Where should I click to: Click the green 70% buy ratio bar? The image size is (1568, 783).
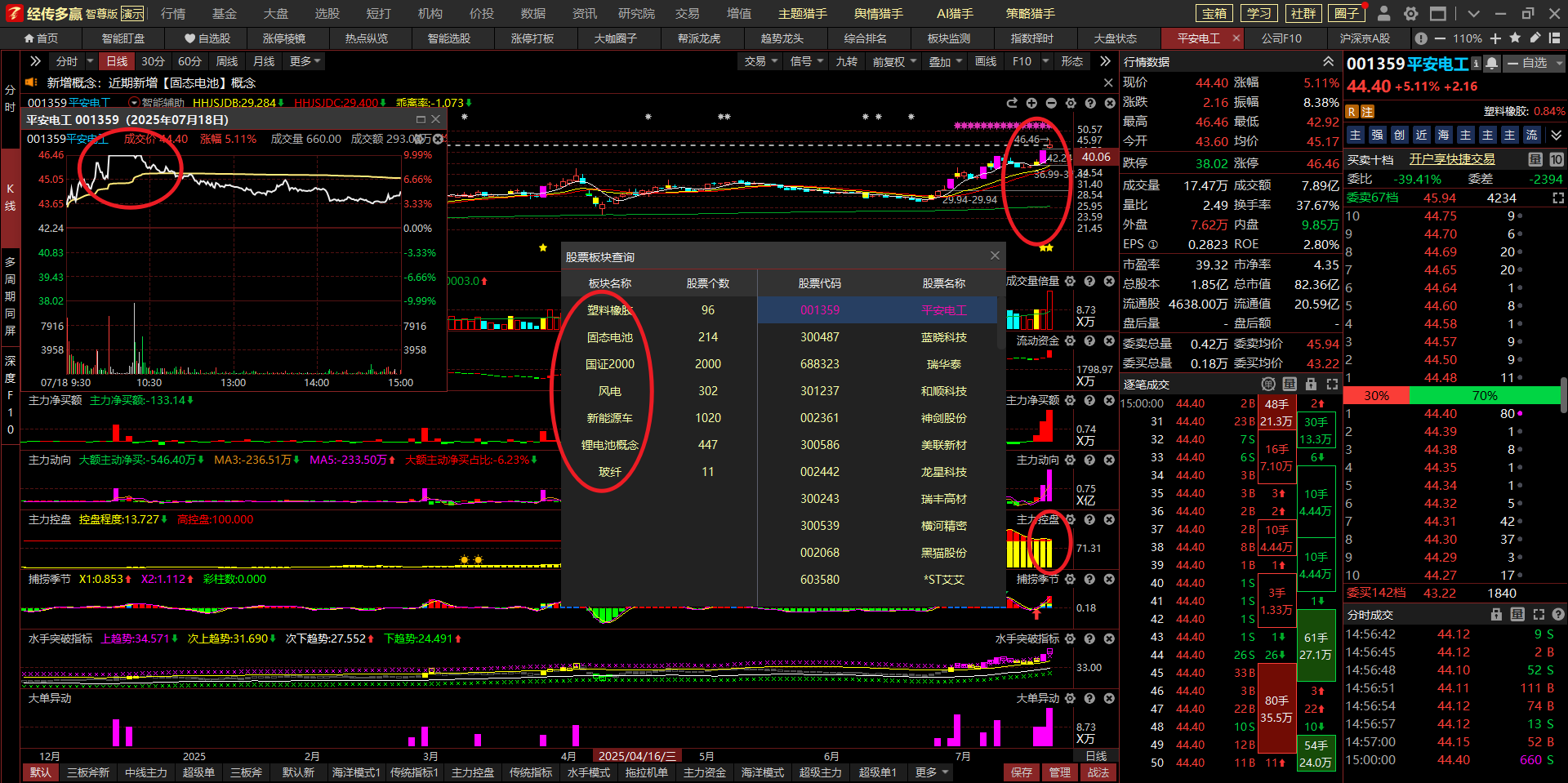click(x=1485, y=395)
